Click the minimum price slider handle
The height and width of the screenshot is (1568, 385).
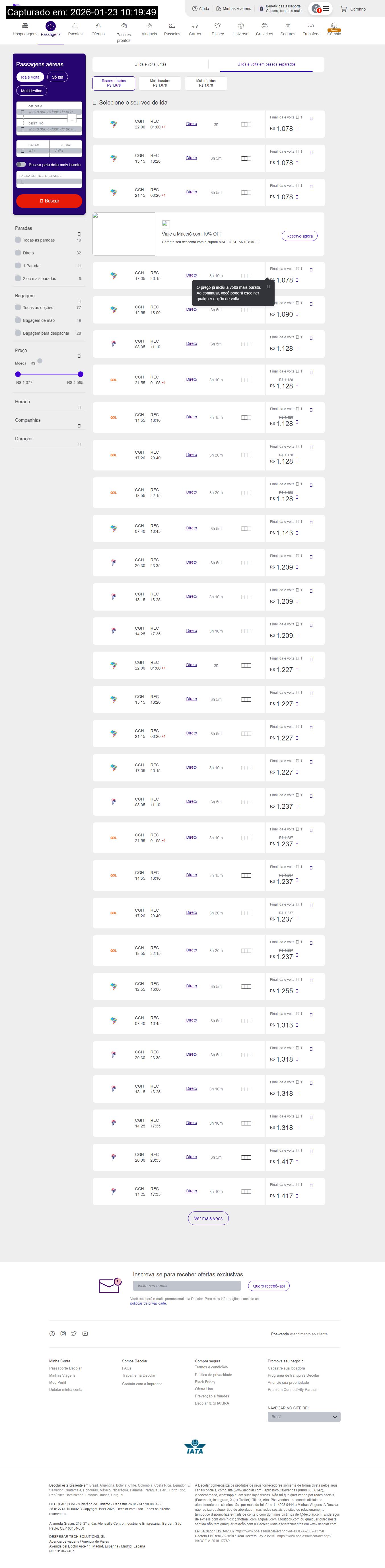point(18,374)
